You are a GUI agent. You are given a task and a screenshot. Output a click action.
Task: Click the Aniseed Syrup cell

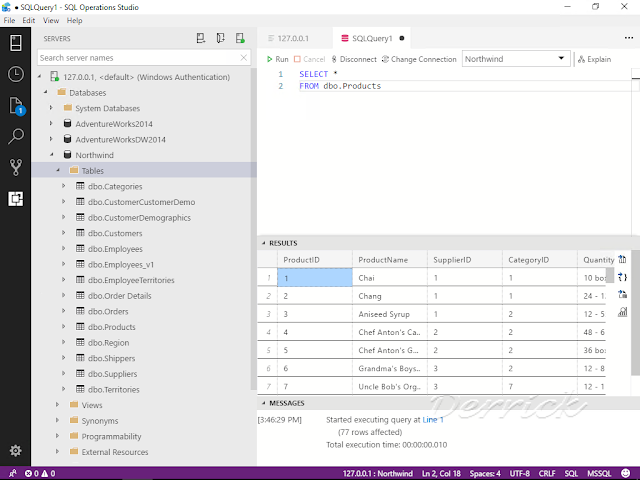click(390, 314)
